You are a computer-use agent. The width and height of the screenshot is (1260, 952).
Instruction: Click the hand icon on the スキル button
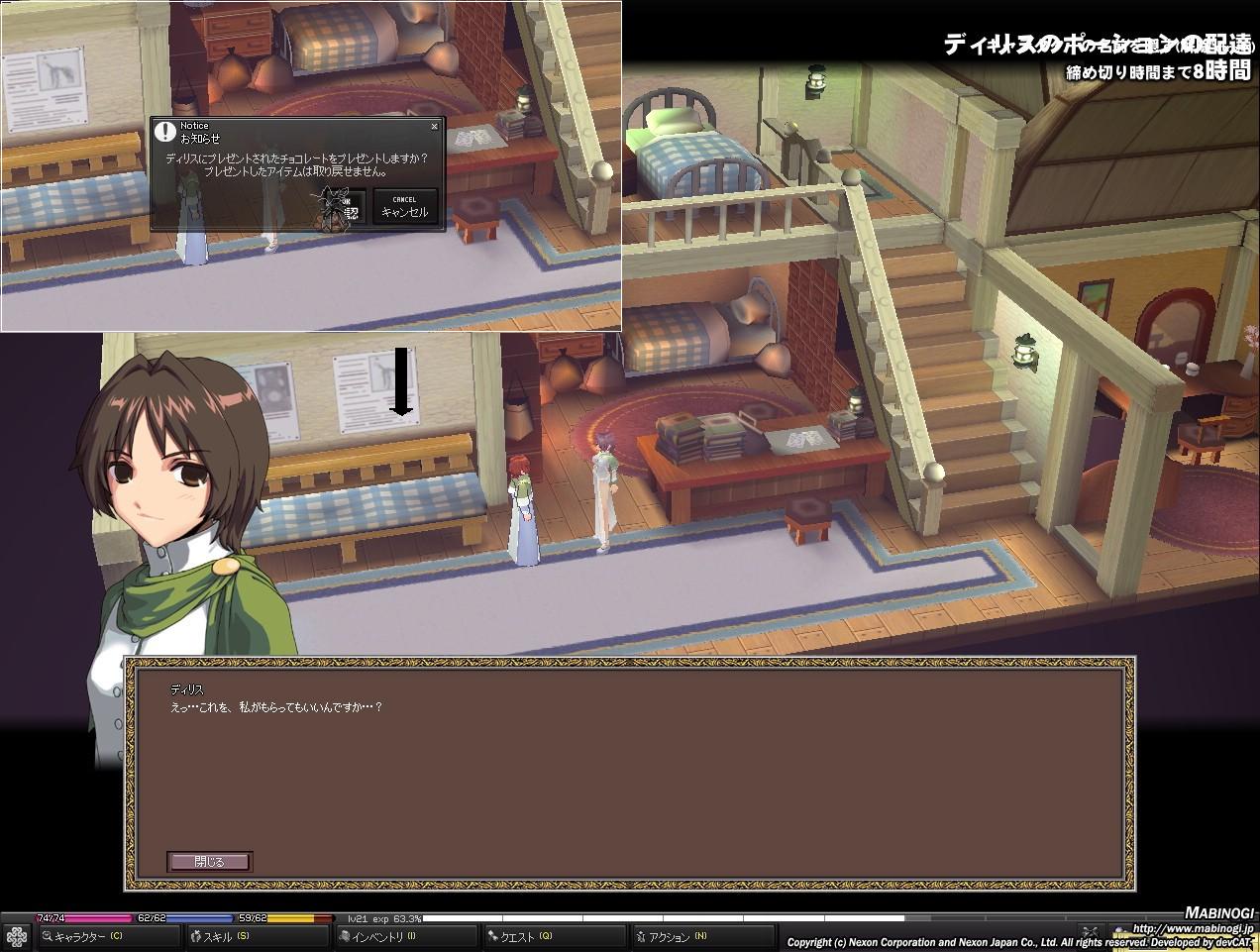(195, 936)
